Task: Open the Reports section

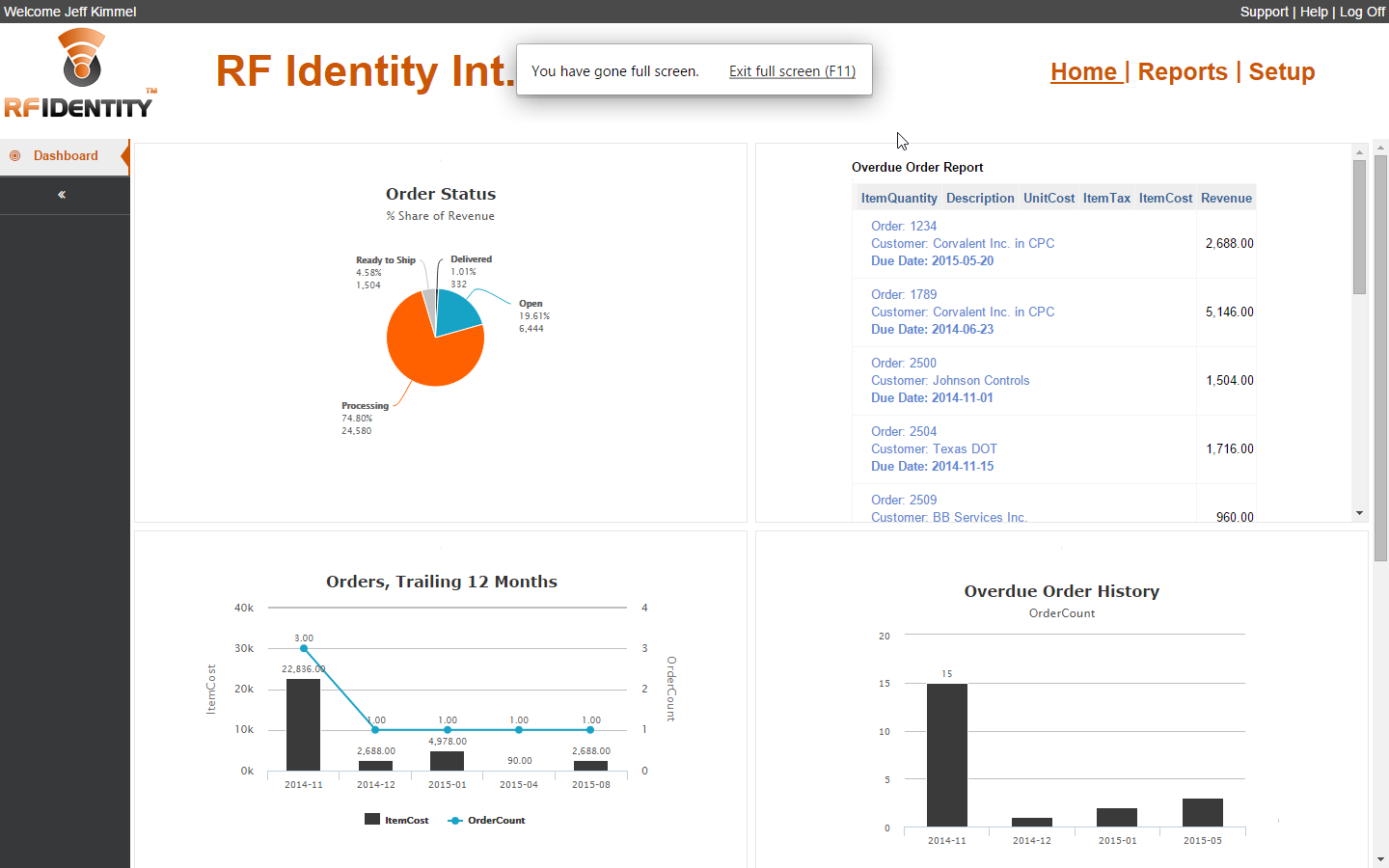Action: pos(1183,72)
